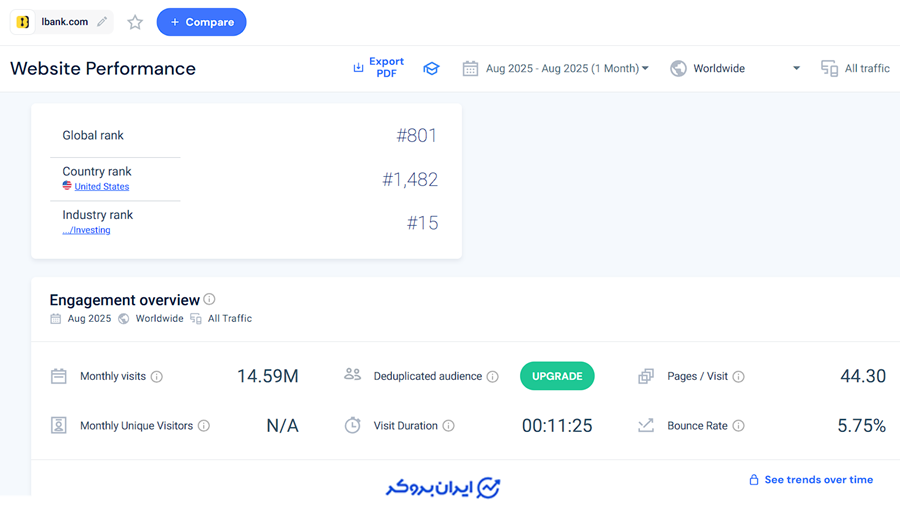900x512 pixels.
Task: Click the Compare button
Action: click(201, 22)
